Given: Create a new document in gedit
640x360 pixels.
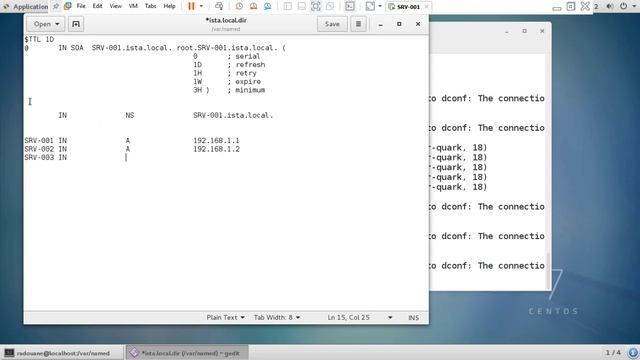Looking at the screenshot, I should tap(76, 24).
